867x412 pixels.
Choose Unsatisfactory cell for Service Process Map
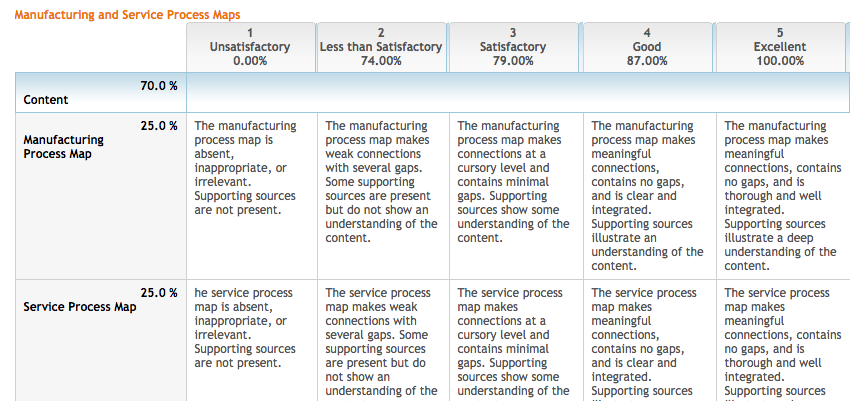[x=252, y=340]
